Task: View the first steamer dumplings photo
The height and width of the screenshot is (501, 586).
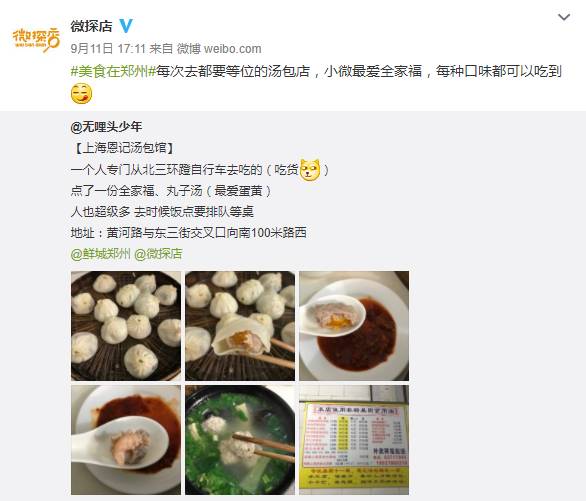Action: tap(126, 326)
